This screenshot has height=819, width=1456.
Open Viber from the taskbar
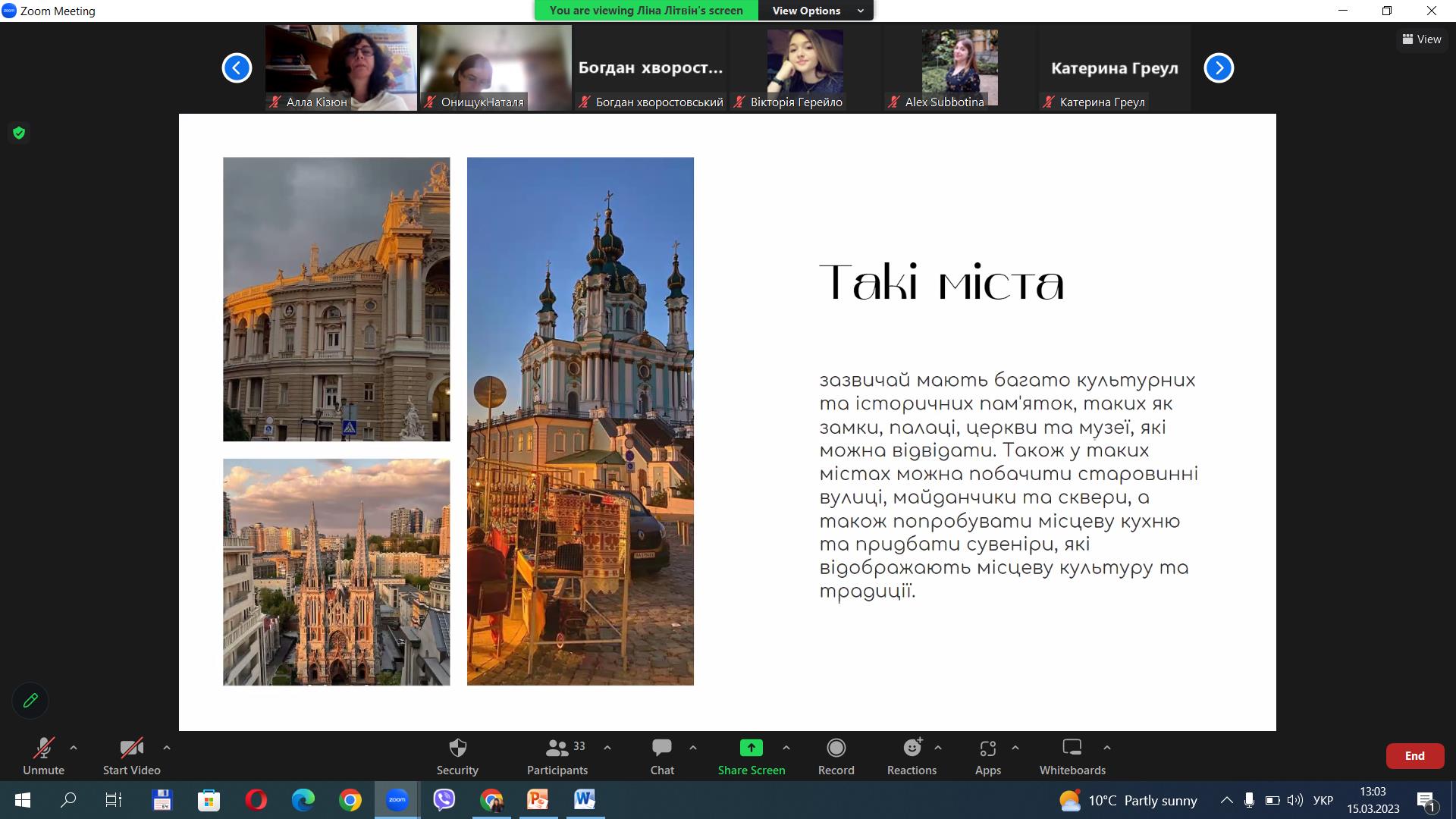coord(444,800)
